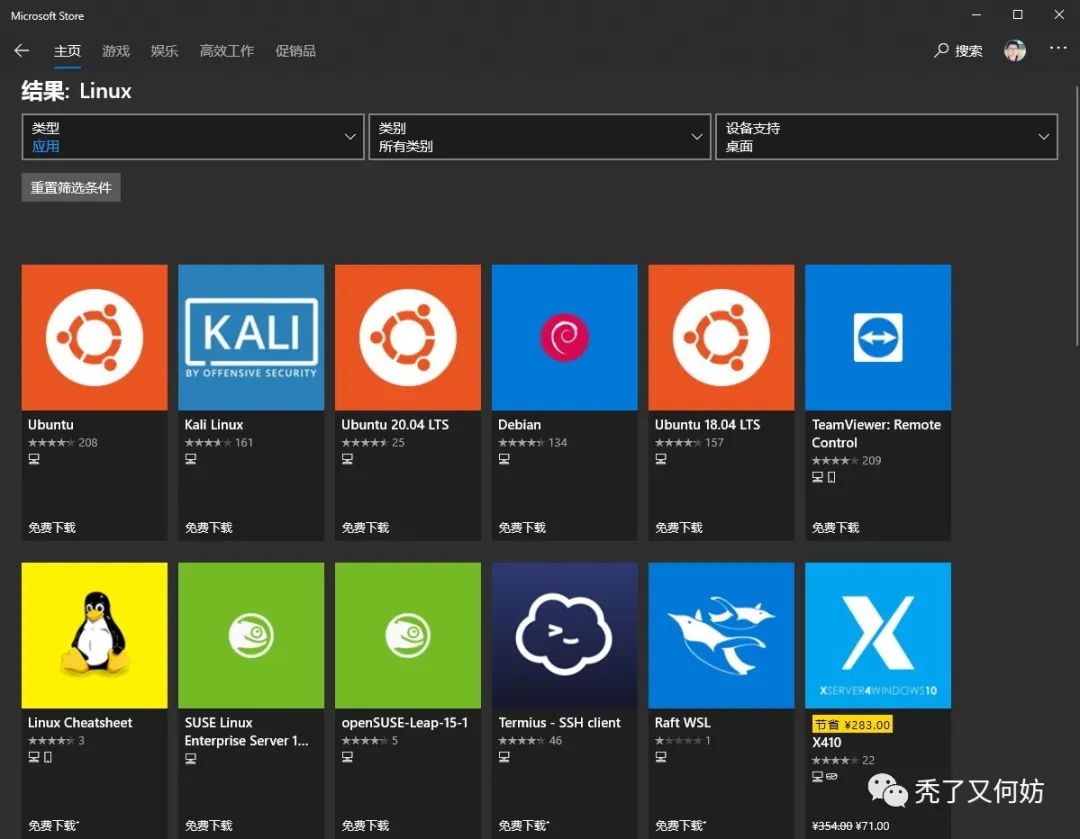Open the X410 app icon

click(x=878, y=635)
